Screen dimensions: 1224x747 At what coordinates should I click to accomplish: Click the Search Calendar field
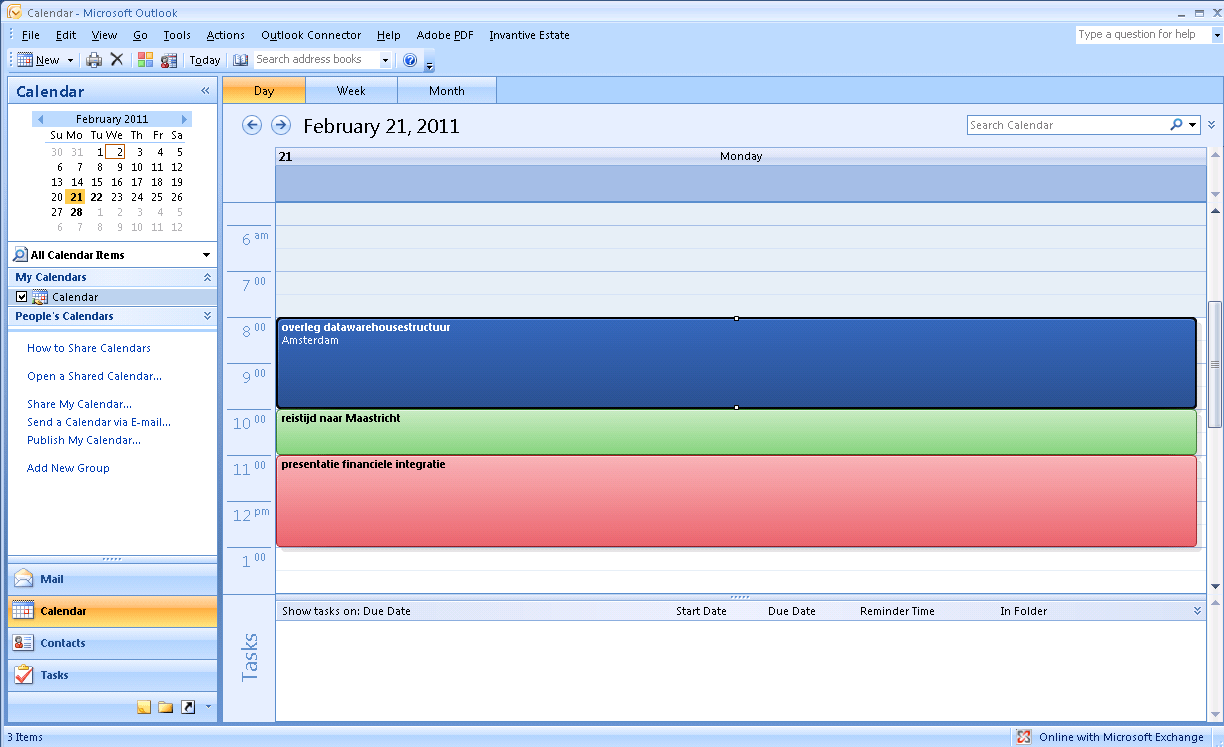[x=1067, y=125]
